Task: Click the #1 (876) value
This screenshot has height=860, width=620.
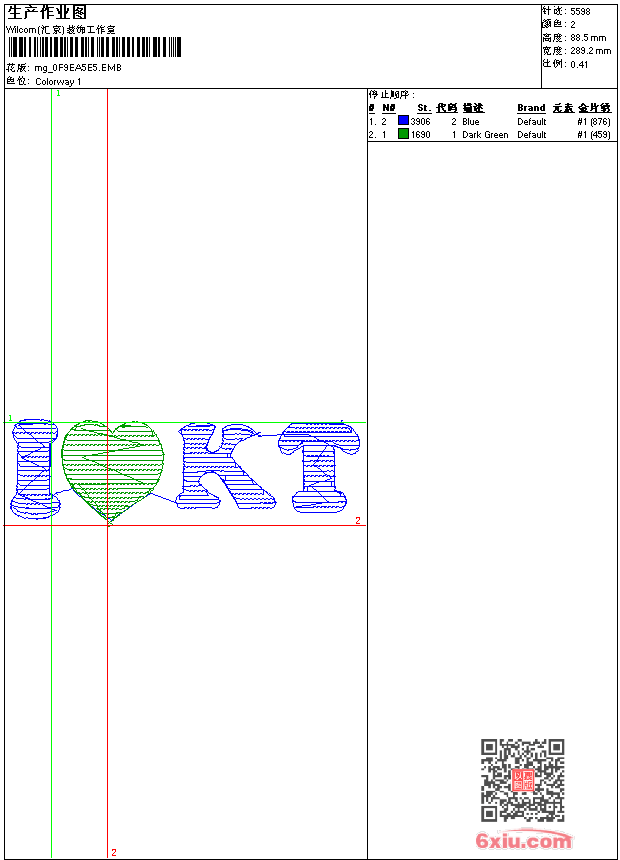Action: click(594, 122)
